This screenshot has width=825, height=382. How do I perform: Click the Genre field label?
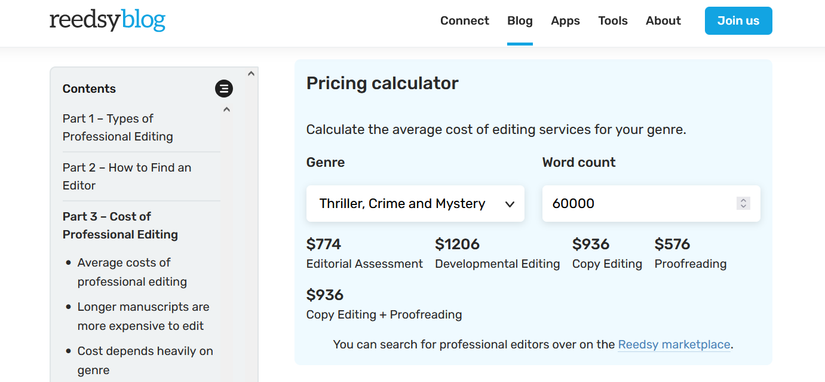[326, 162]
